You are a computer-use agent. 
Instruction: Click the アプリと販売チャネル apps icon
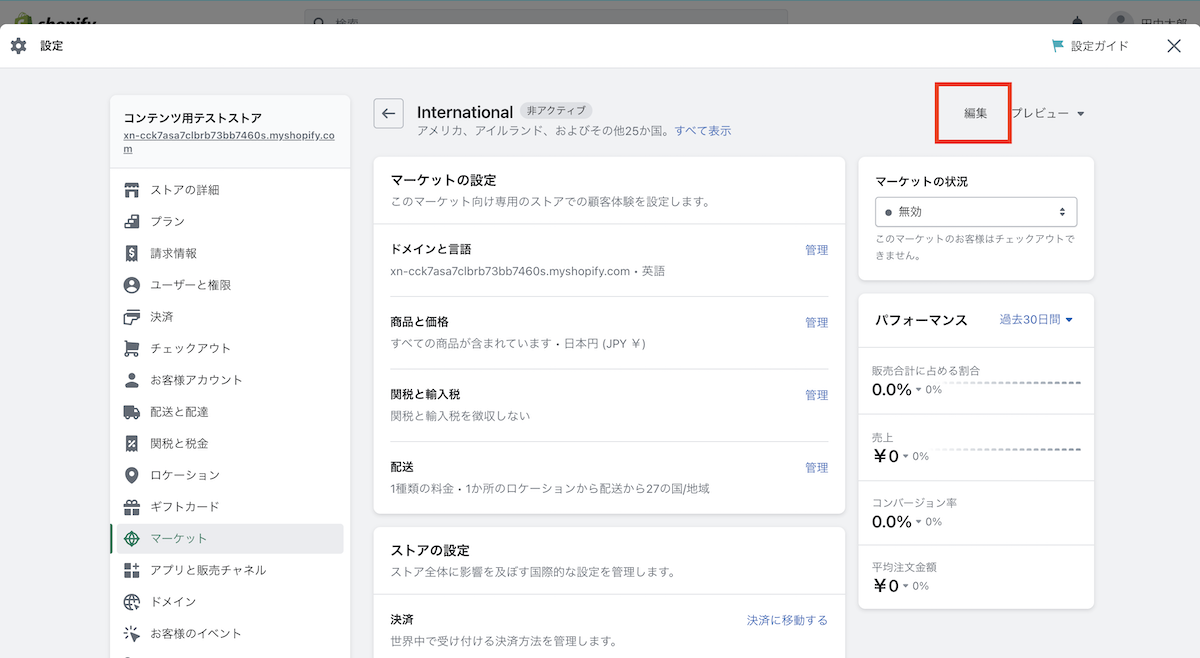point(131,570)
